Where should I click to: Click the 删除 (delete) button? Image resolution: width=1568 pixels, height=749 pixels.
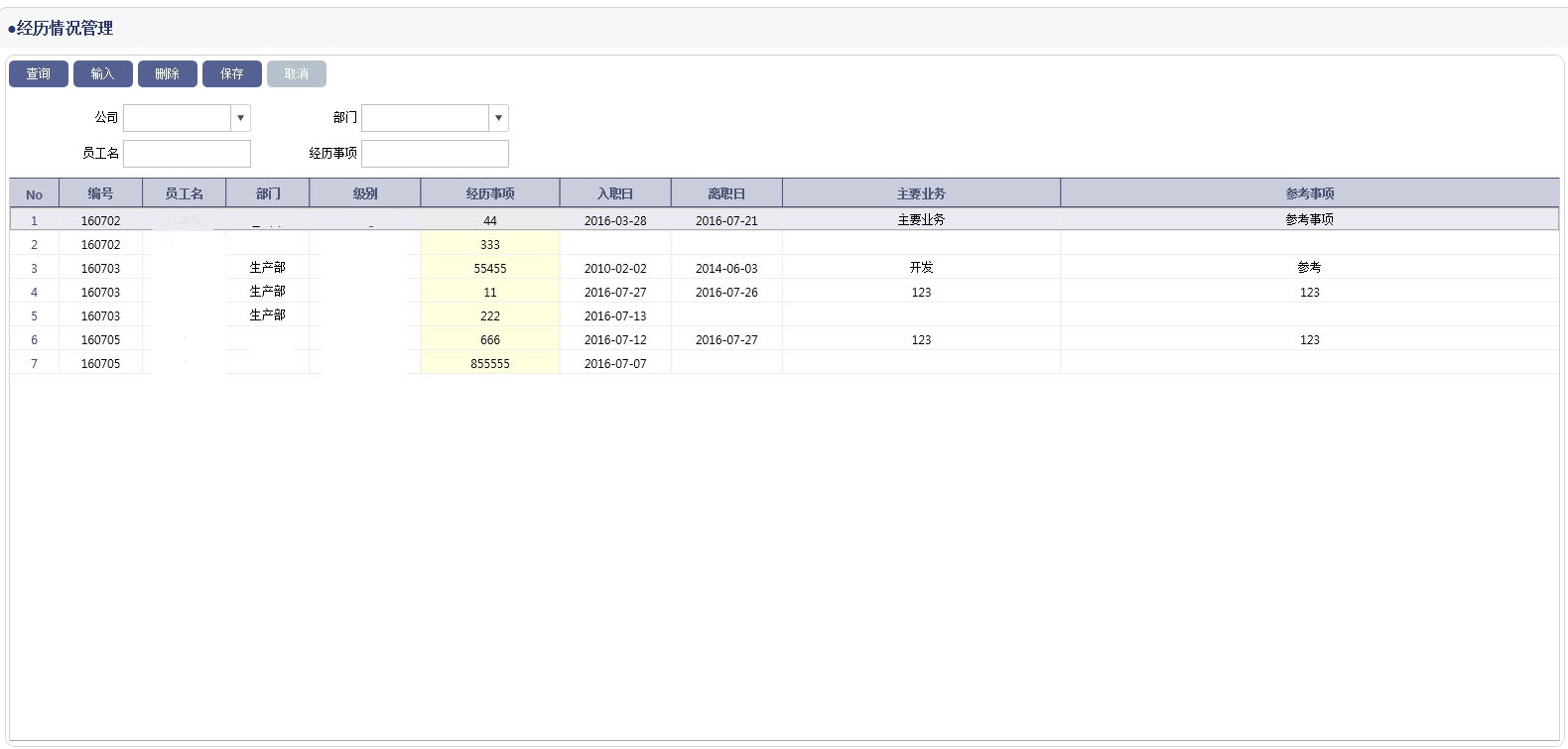[x=168, y=74]
